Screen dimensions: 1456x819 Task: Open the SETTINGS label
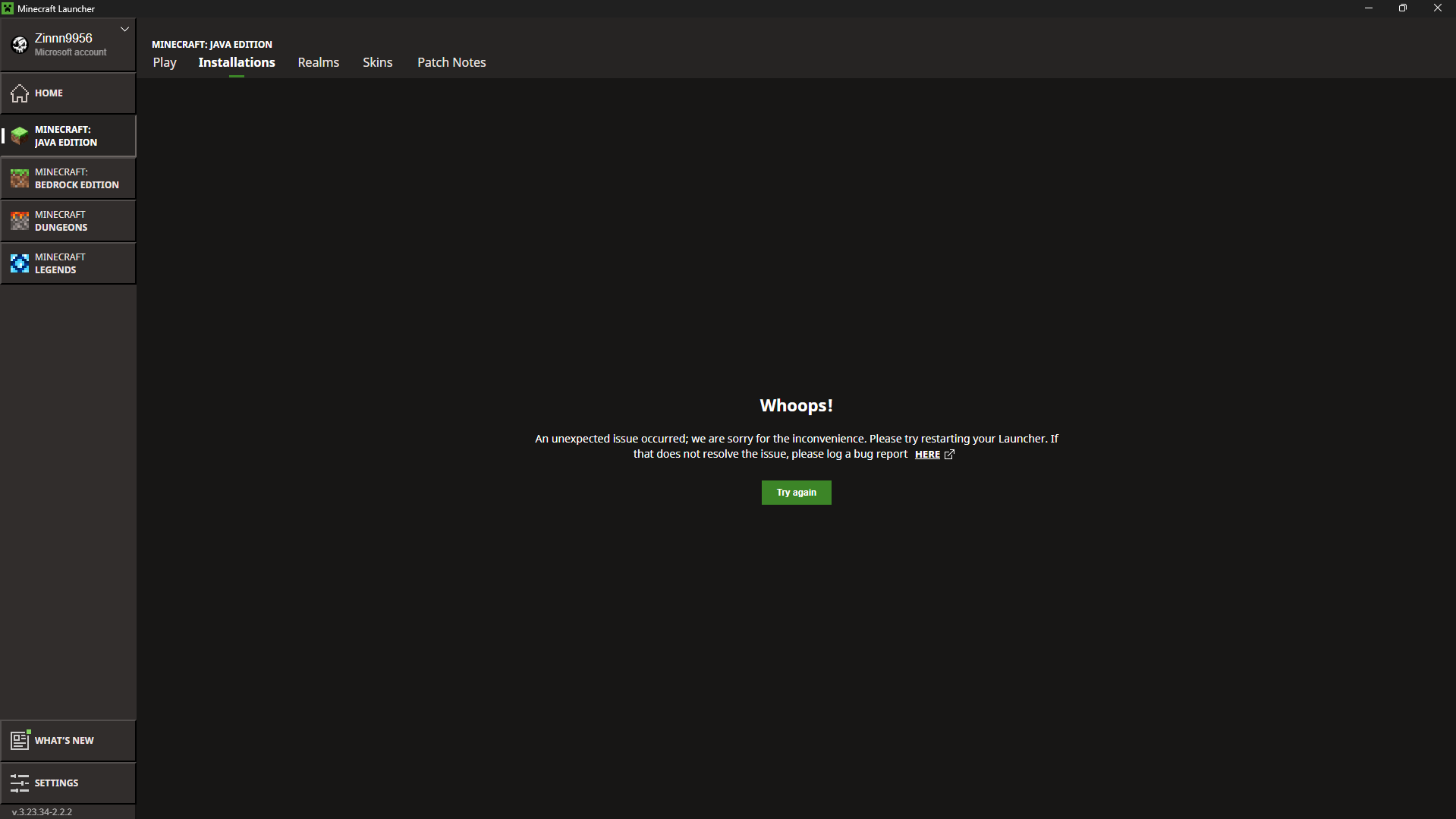tap(56, 783)
